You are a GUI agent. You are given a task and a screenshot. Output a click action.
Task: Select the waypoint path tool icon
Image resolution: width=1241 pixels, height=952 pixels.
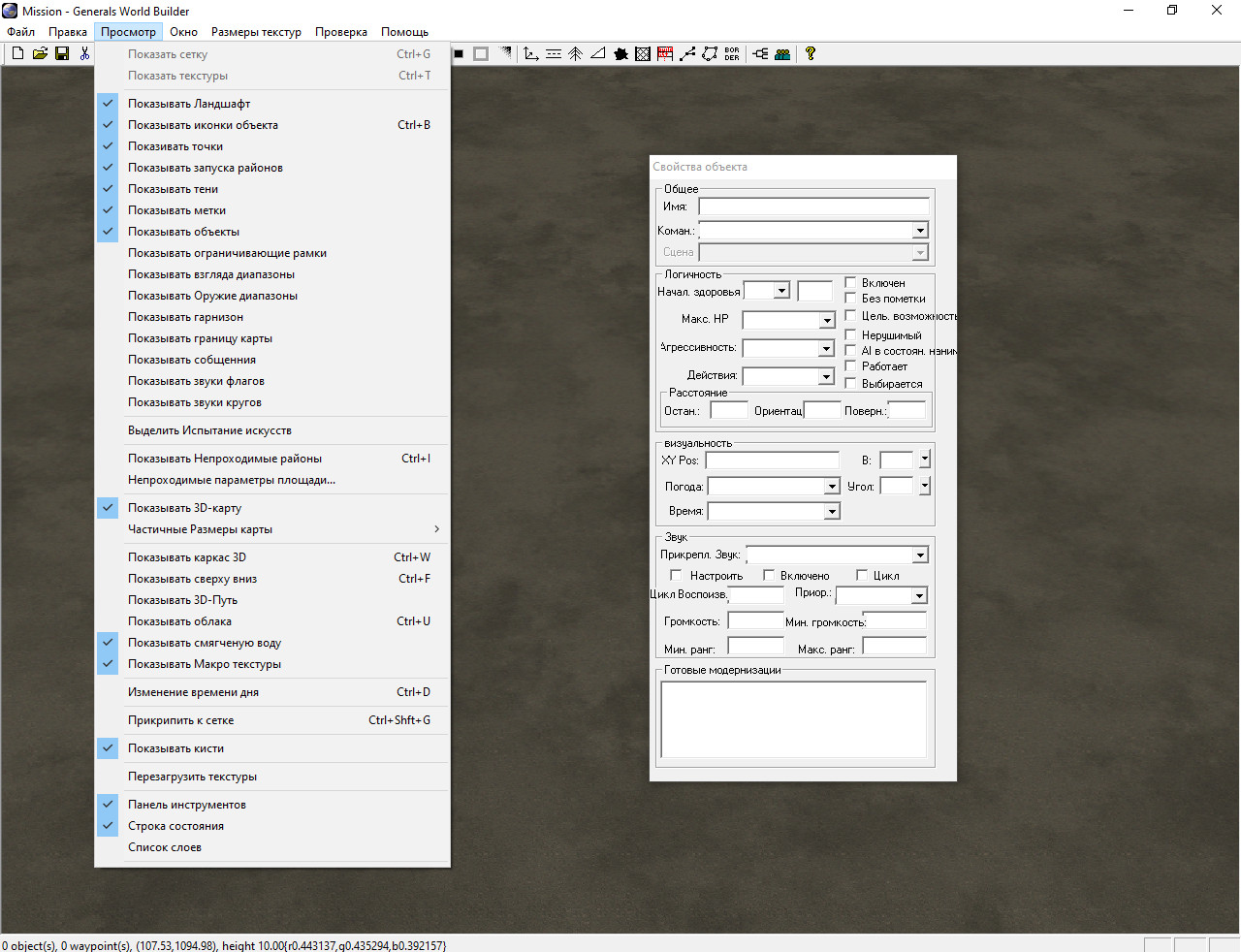pos(687,54)
